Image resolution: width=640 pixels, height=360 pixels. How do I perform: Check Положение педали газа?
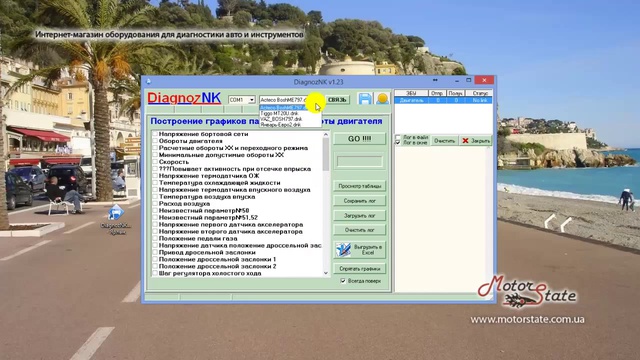click(x=155, y=238)
